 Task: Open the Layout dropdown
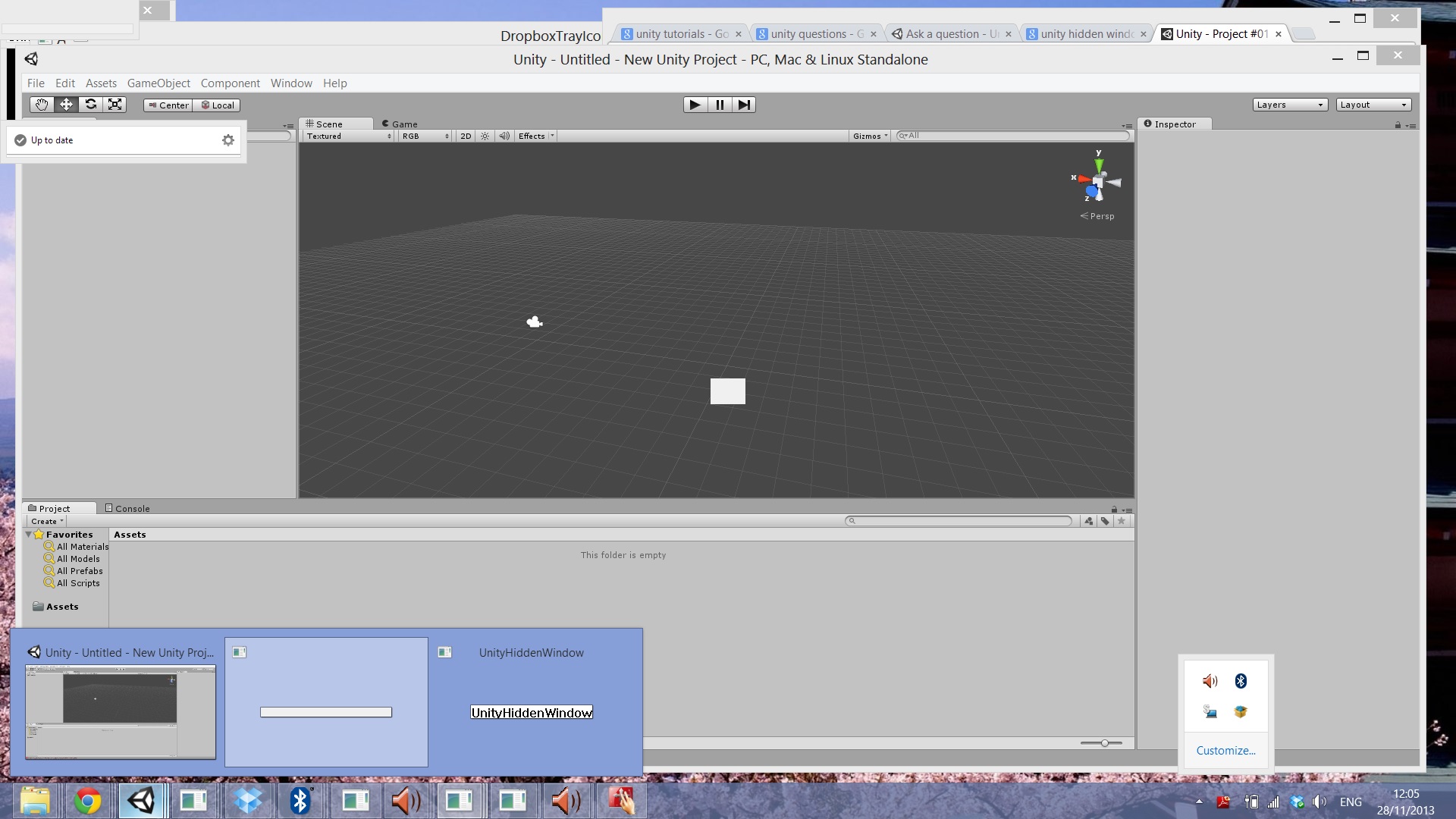coord(1373,105)
